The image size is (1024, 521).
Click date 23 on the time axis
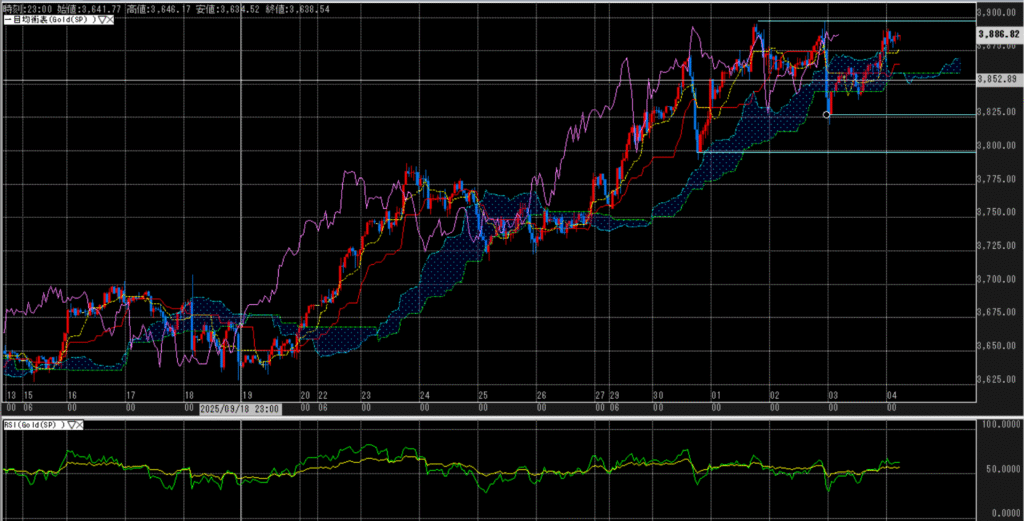(x=366, y=395)
